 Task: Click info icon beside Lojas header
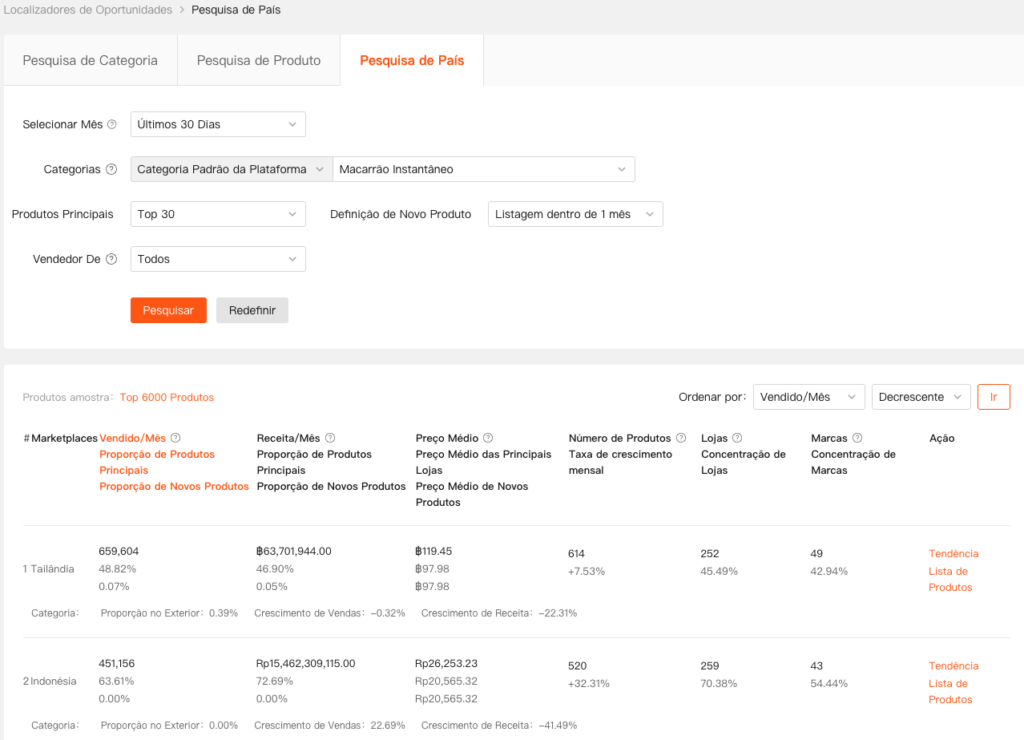pos(737,438)
